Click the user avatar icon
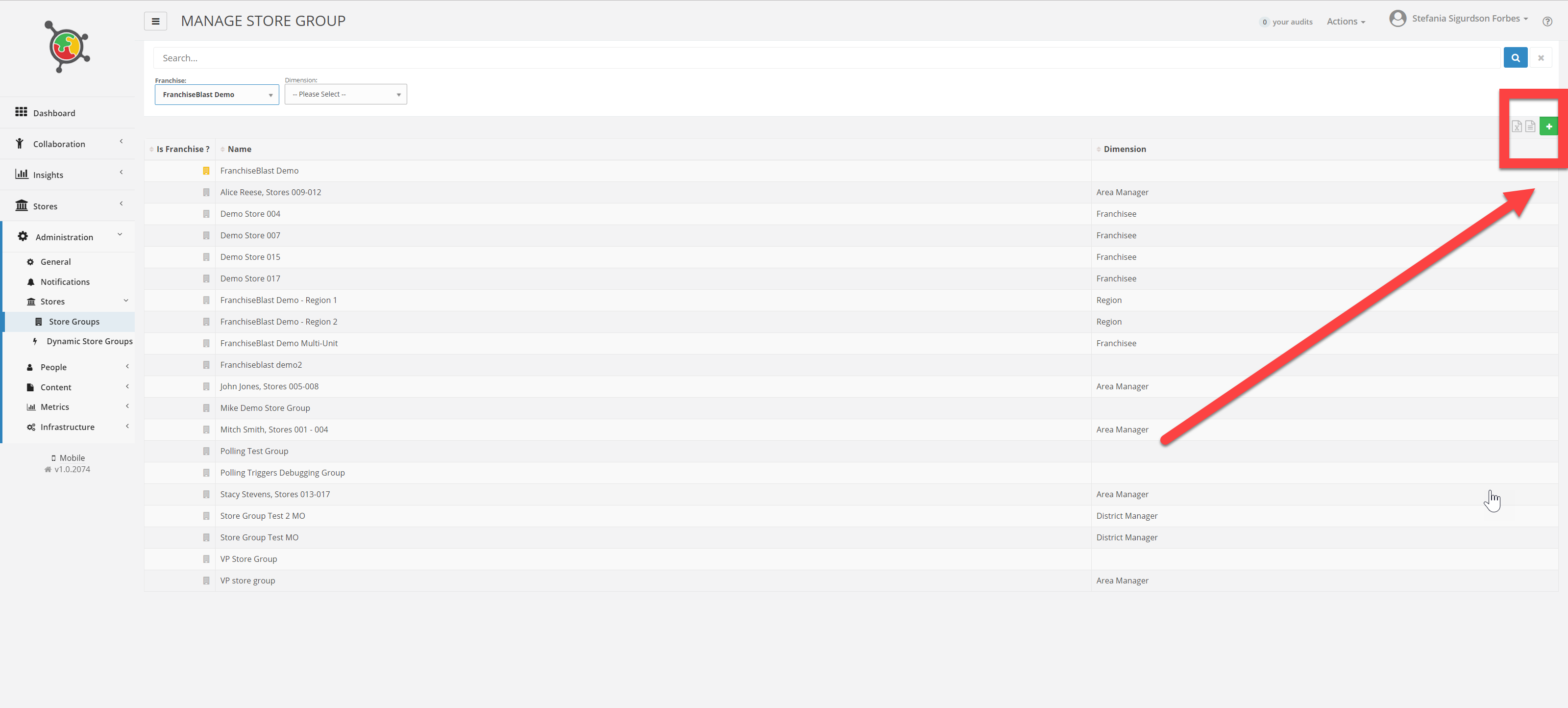The image size is (1568, 708). point(1397,19)
